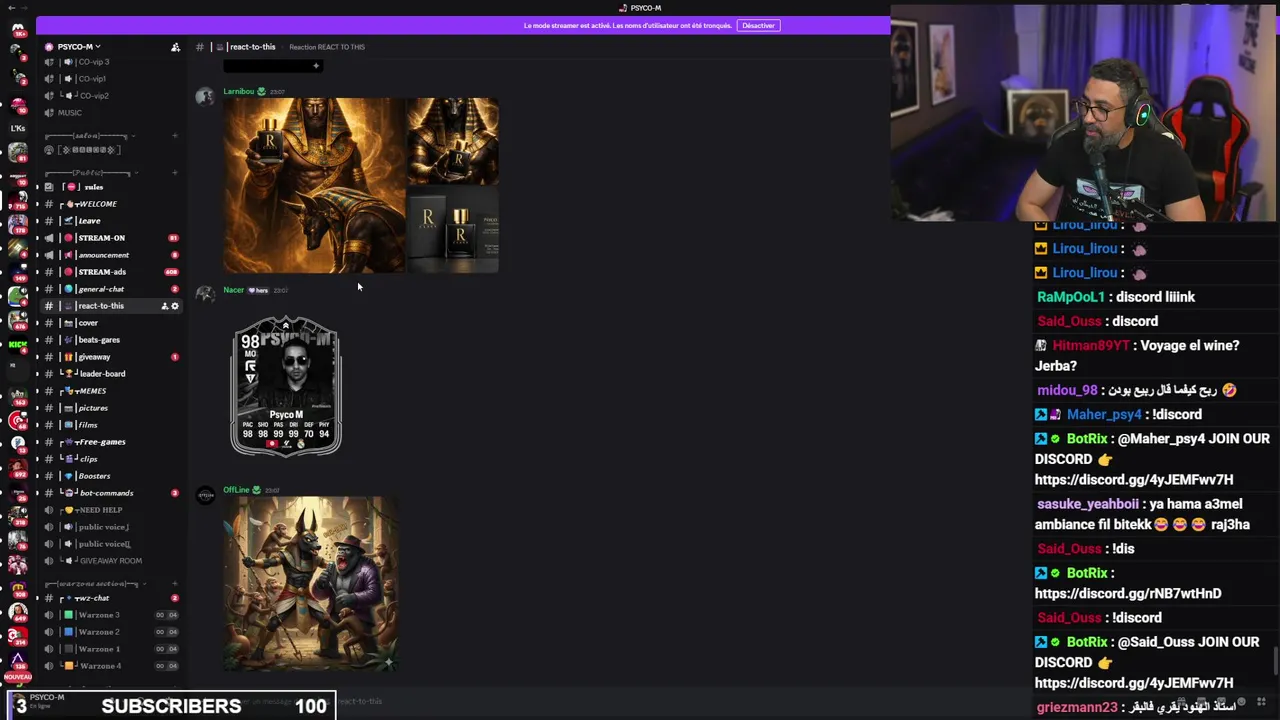Open the bot-commands channel
This screenshot has width=1280, height=720.
tap(110, 493)
